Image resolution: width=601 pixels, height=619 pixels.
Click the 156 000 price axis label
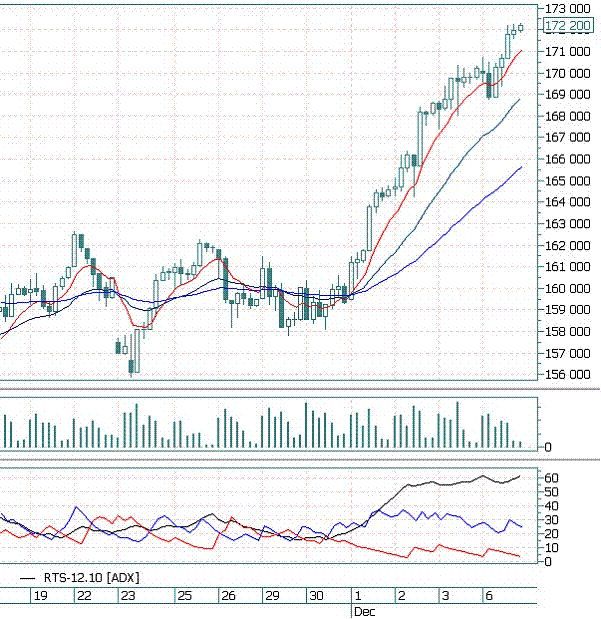(568, 374)
